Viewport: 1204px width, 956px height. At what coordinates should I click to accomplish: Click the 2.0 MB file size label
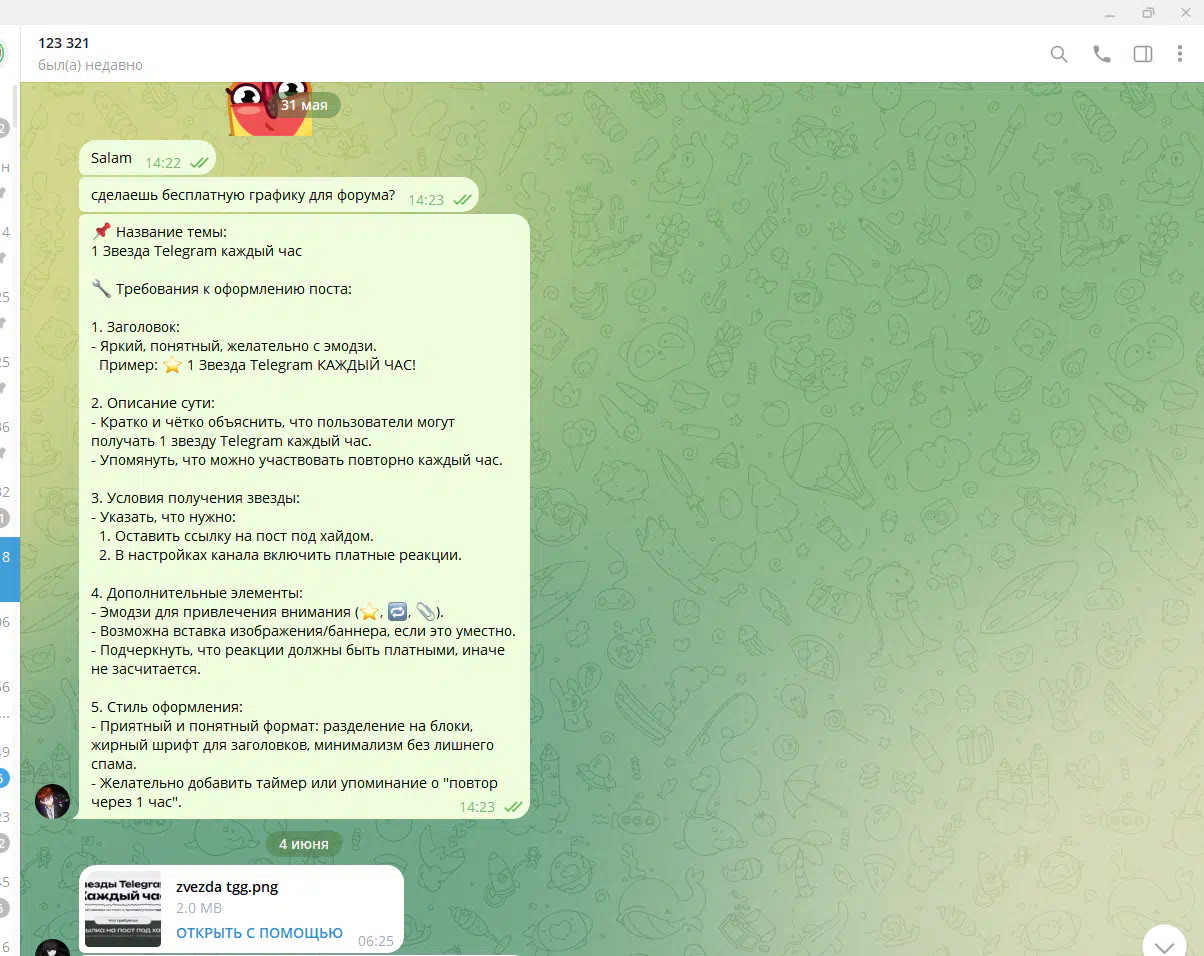pyautogui.click(x=199, y=909)
